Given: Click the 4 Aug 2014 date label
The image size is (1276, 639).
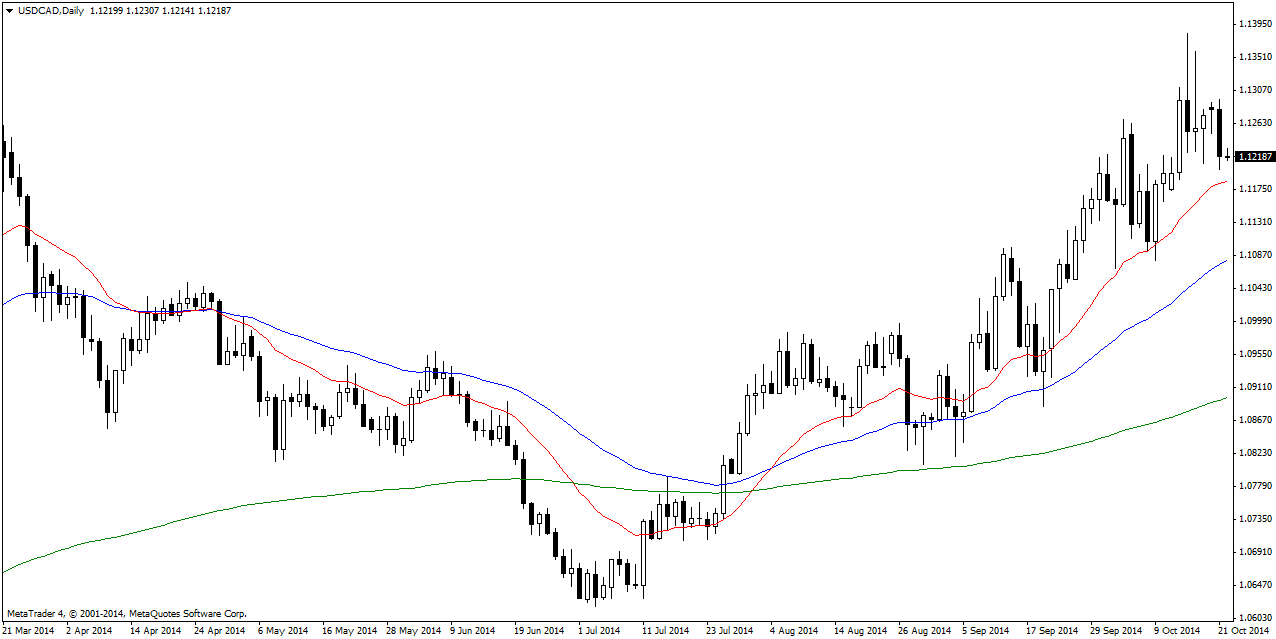Looking at the screenshot, I should (794, 631).
